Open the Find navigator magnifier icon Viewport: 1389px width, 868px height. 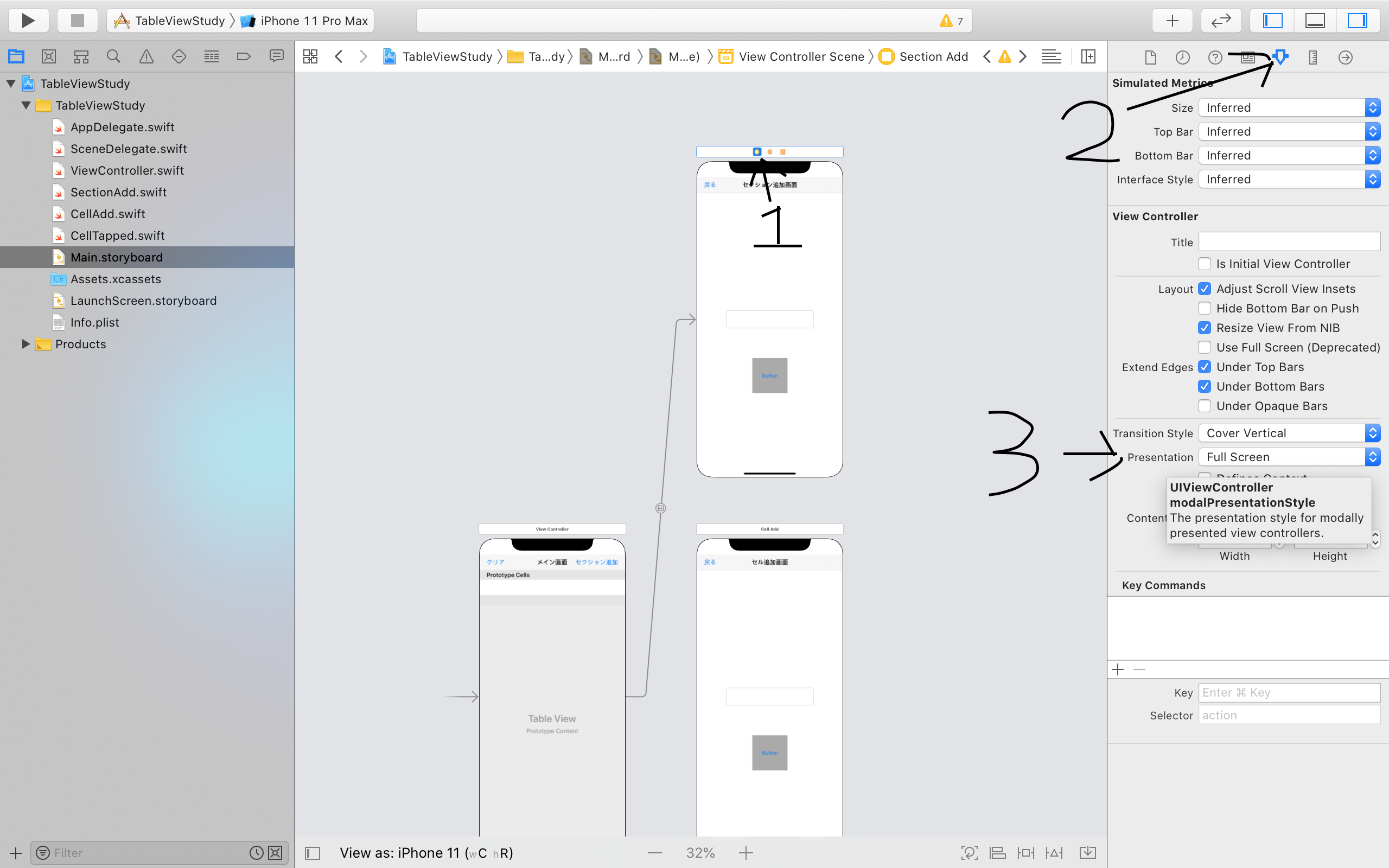pyautogui.click(x=113, y=56)
